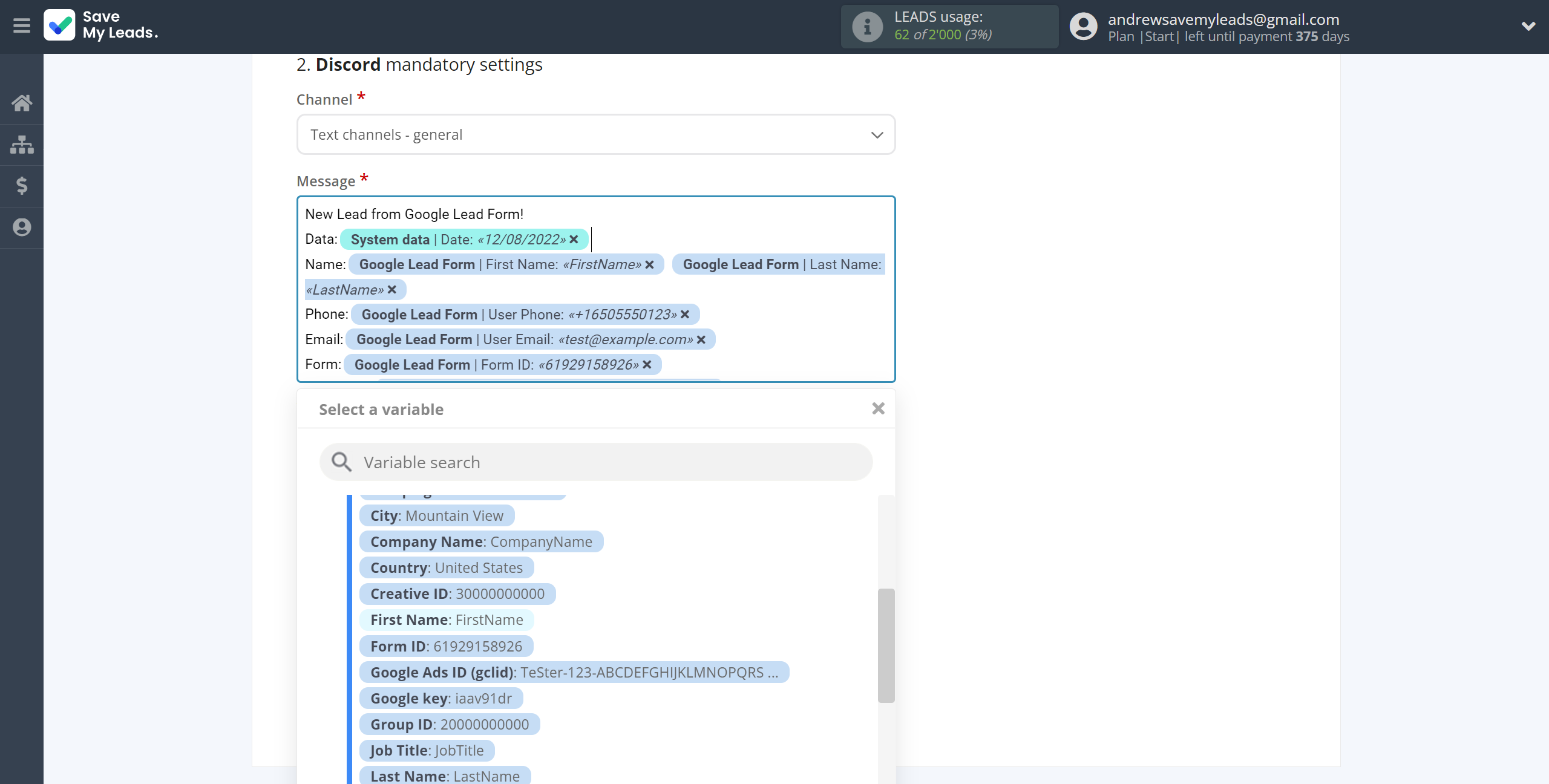Open the Connections sitemap sidebar icon
The height and width of the screenshot is (784, 1549).
tap(22, 145)
